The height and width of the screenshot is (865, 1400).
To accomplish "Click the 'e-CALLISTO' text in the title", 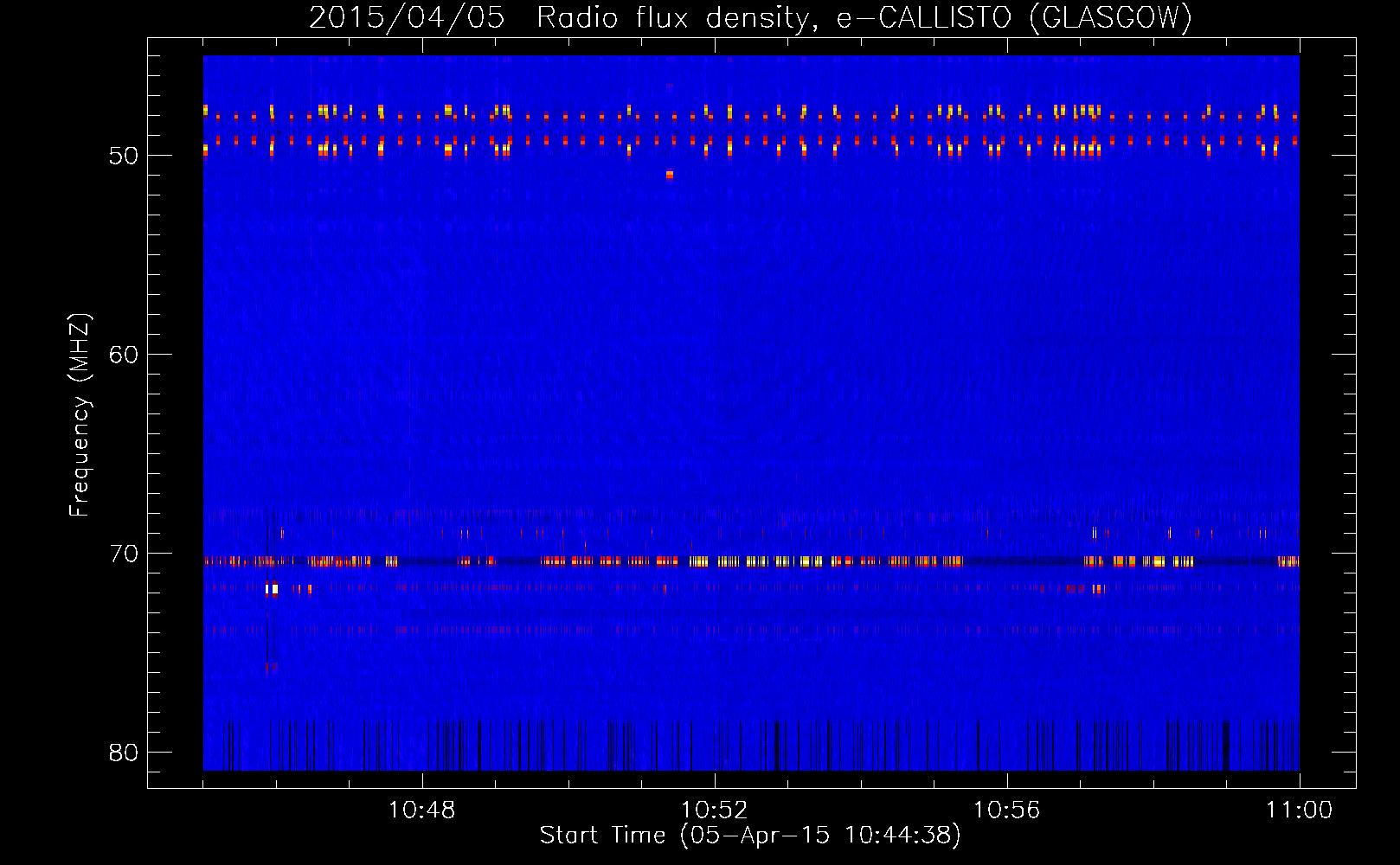I will (x=924, y=17).
